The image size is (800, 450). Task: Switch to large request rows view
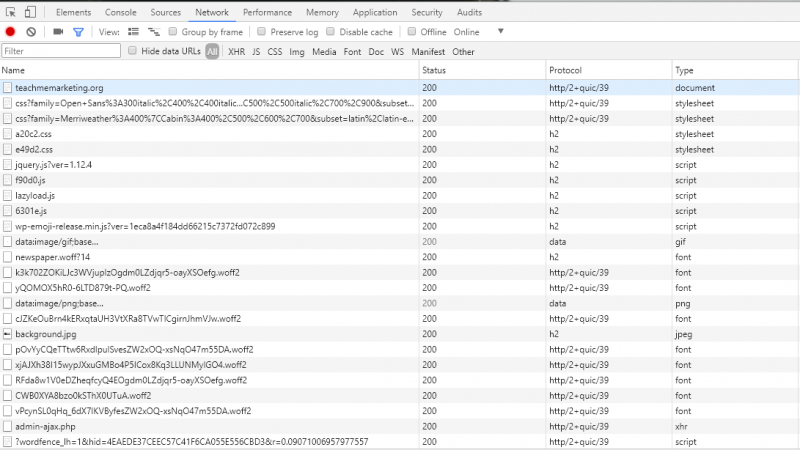click(x=133, y=32)
